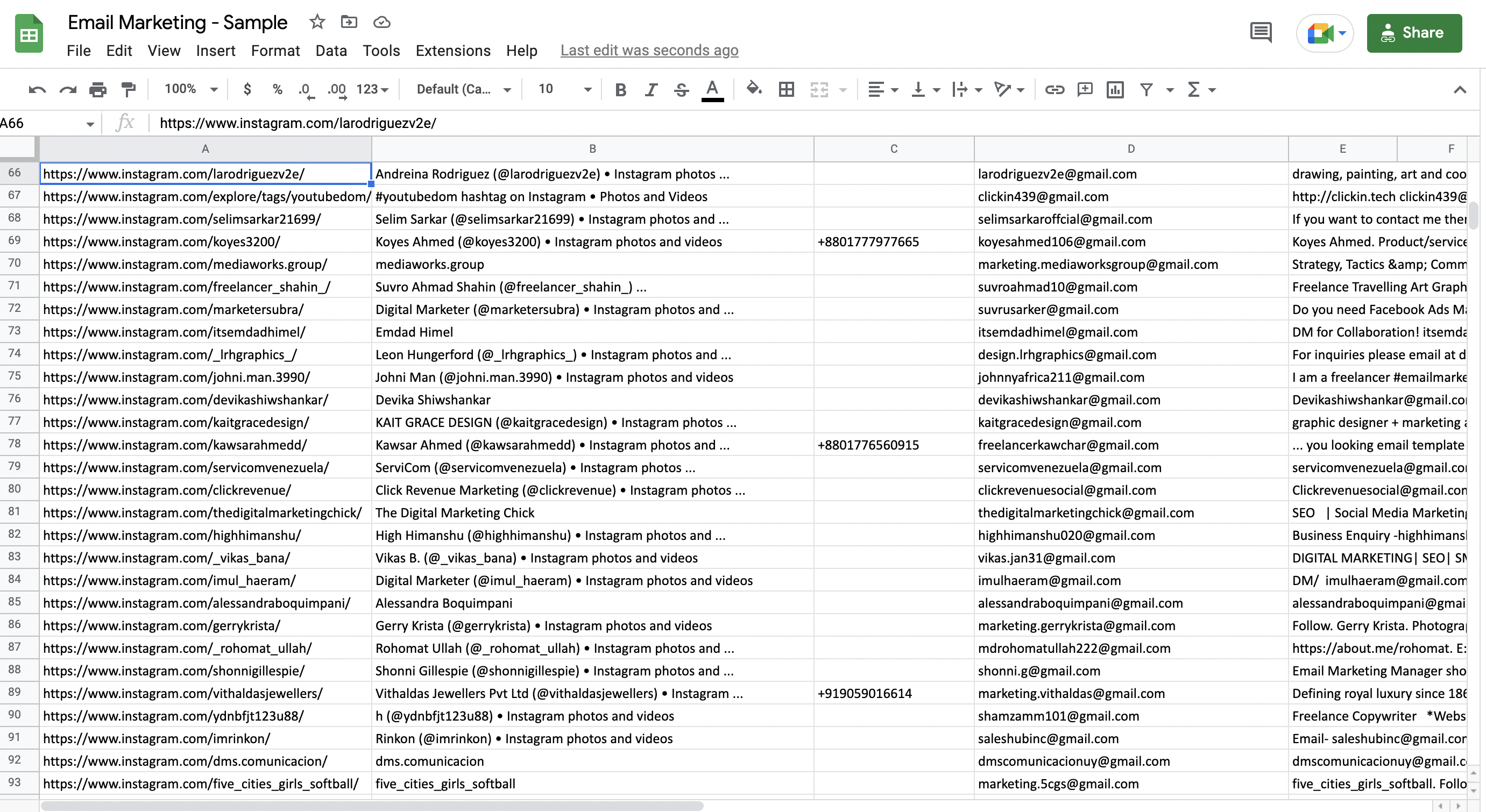Insert a chart
Viewport: 1486px width, 812px height.
tap(1115, 89)
